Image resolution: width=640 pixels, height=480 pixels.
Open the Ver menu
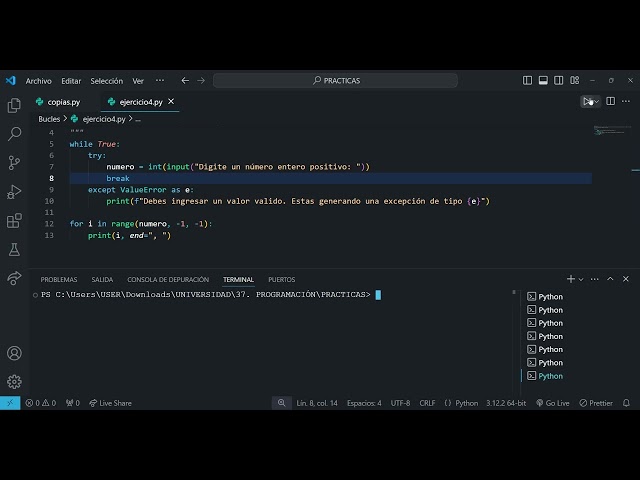(x=138, y=81)
